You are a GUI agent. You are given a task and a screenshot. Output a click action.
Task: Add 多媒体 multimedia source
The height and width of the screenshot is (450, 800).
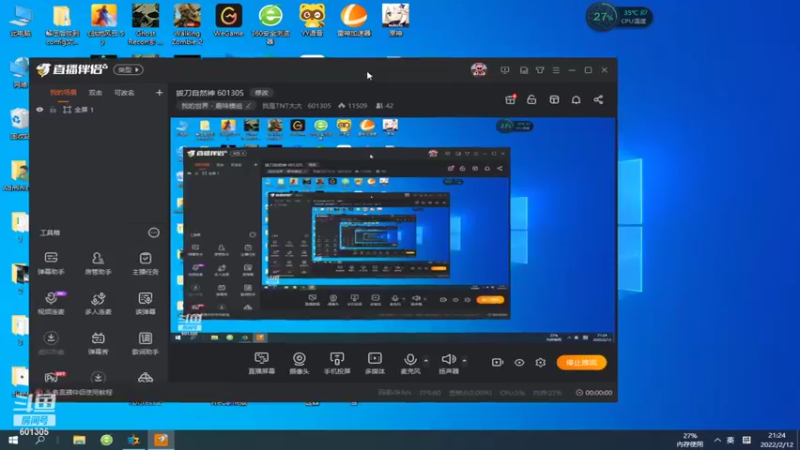[375, 363]
